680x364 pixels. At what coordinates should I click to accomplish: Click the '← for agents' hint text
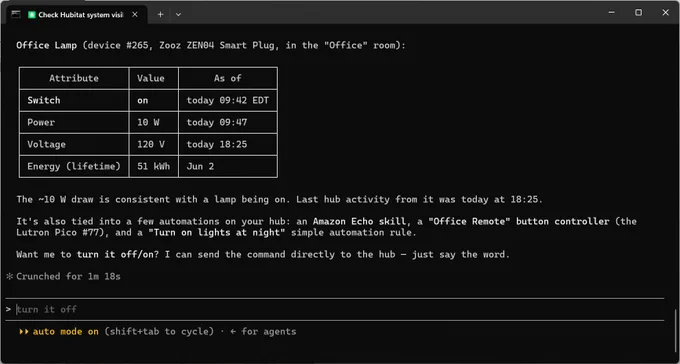click(x=263, y=331)
